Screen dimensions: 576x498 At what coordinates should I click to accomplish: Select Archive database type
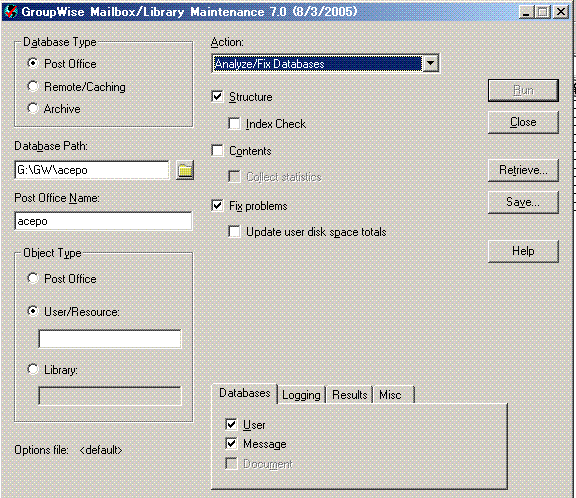tap(33, 108)
